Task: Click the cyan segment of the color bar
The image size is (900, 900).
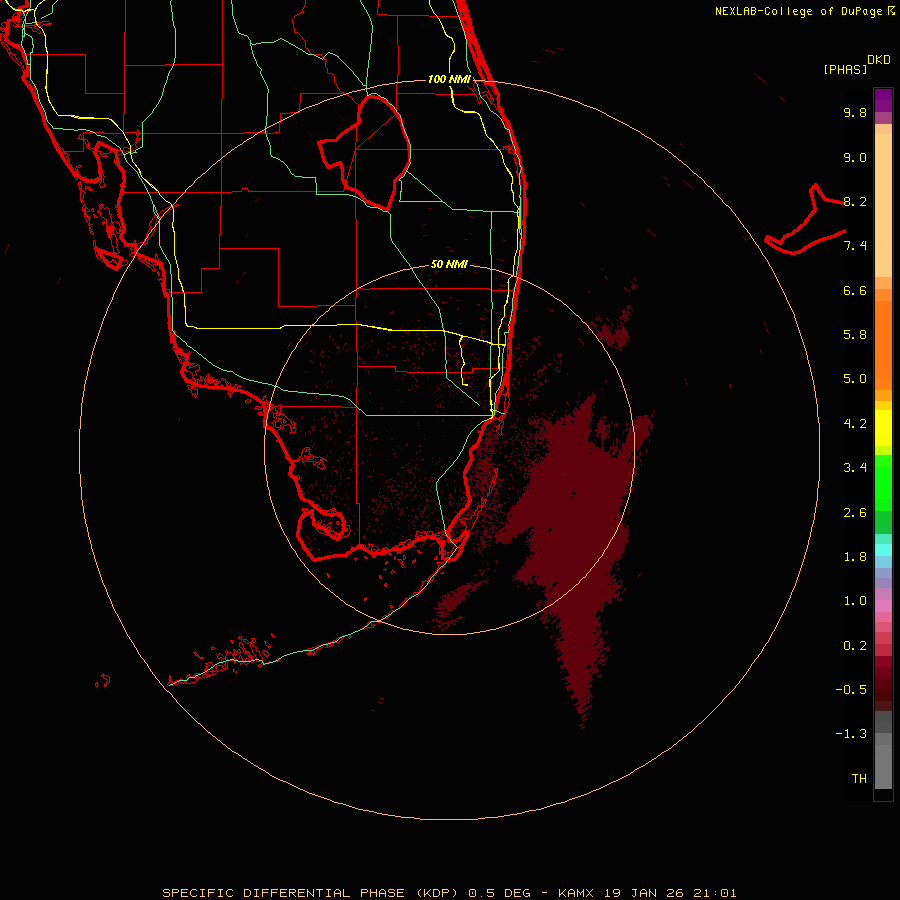Action: coord(883,550)
